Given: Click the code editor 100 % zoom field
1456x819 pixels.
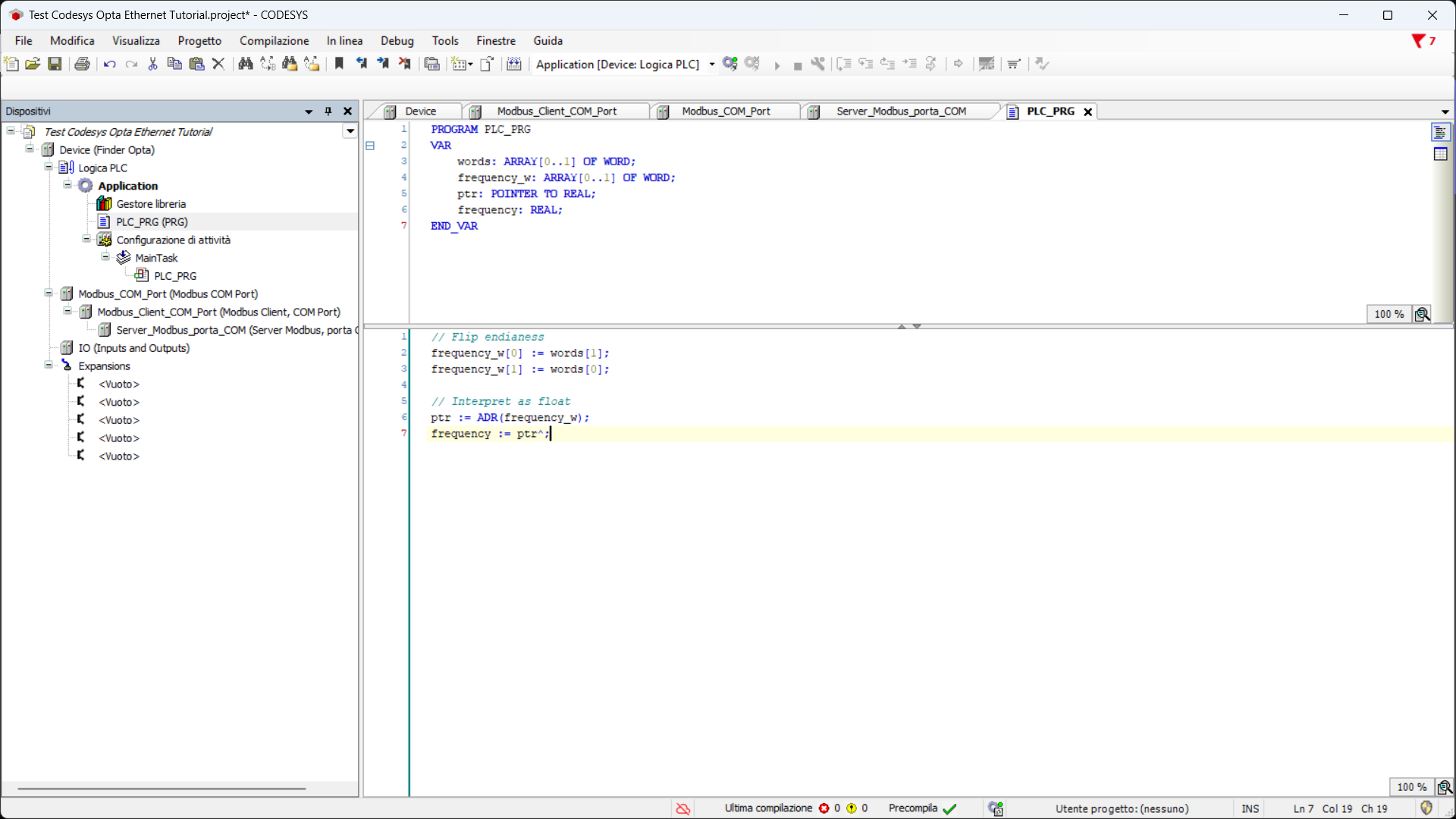Looking at the screenshot, I should (x=1411, y=787).
